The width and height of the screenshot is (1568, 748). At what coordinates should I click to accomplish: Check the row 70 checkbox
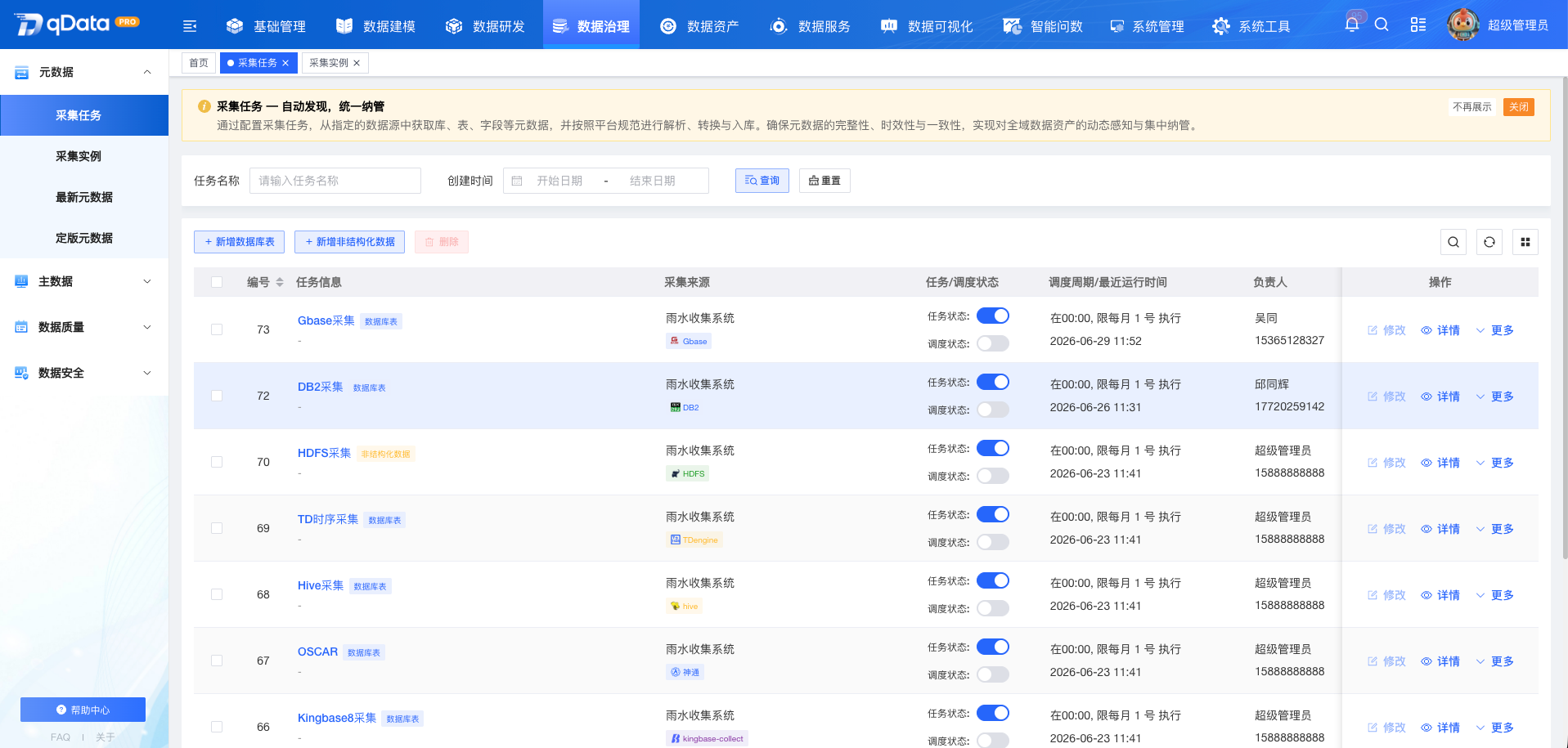[217, 462]
